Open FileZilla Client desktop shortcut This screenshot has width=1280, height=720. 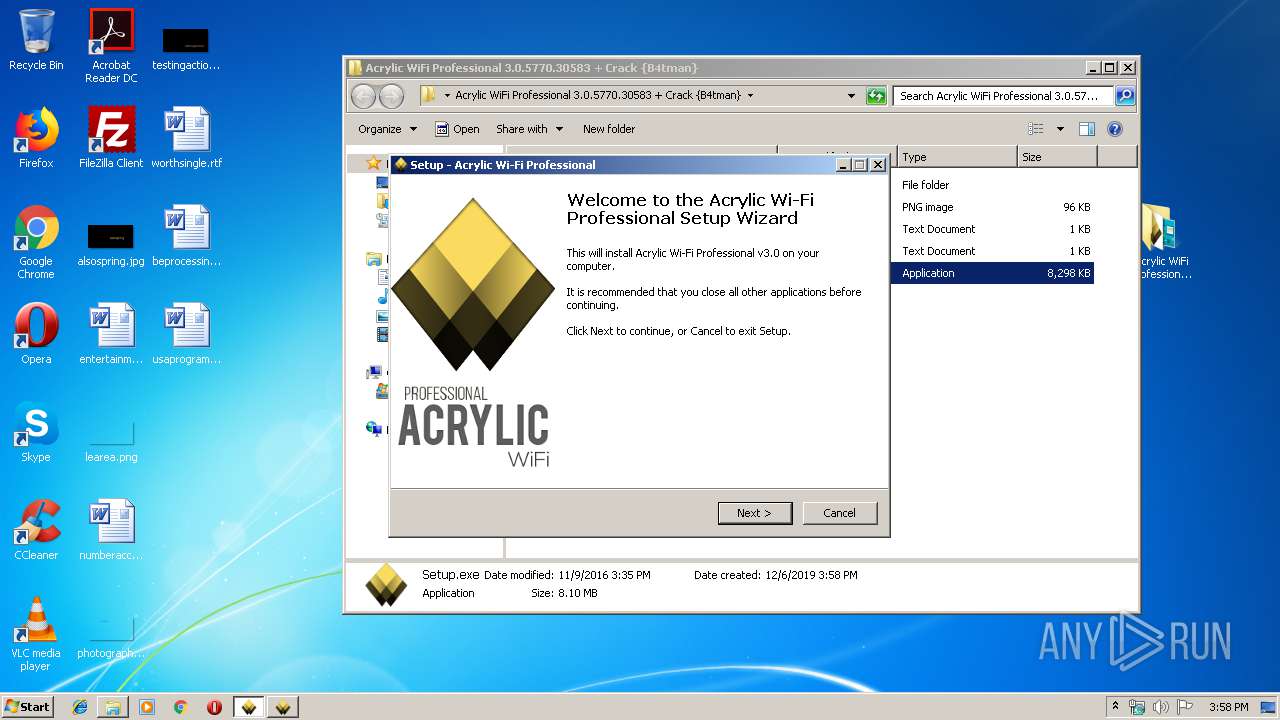tap(111, 138)
